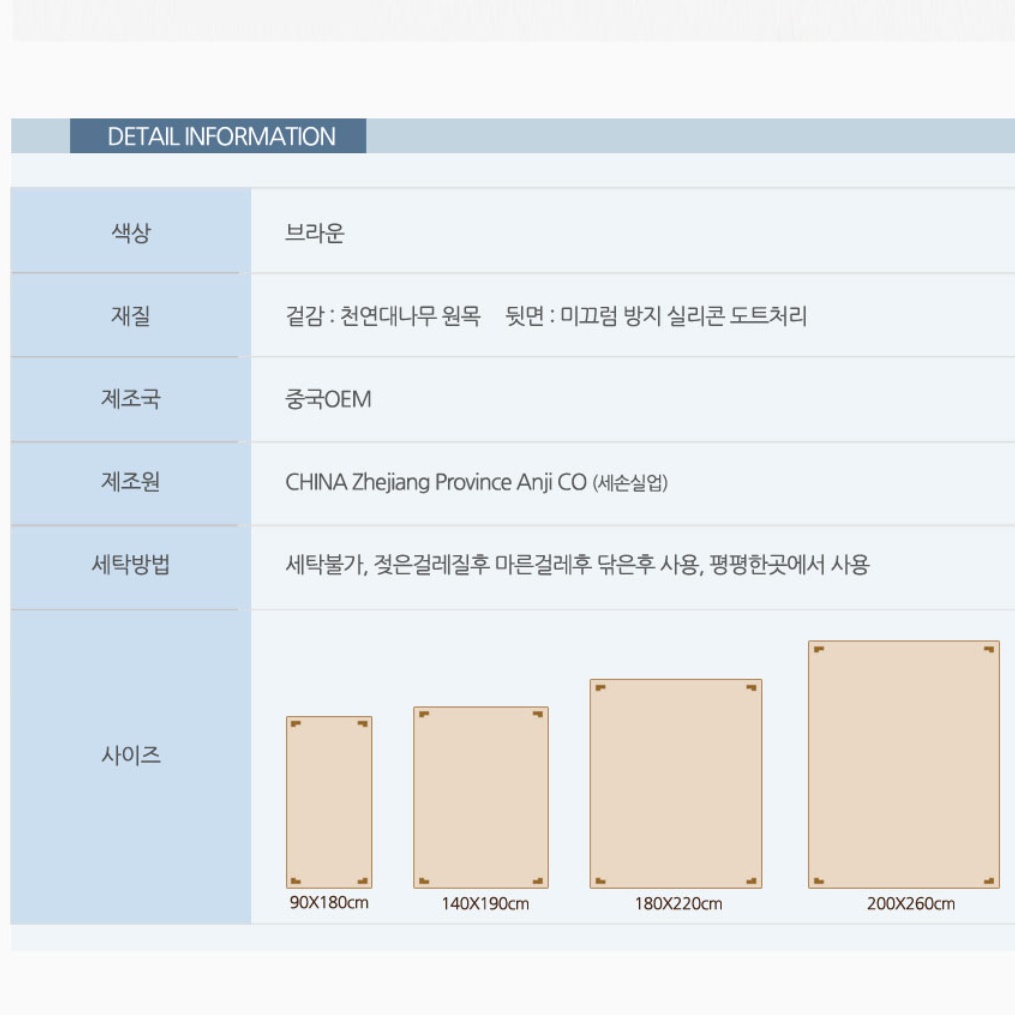Click the 140X190cm size label
The image size is (1015, 1015).
click(485, 904)
